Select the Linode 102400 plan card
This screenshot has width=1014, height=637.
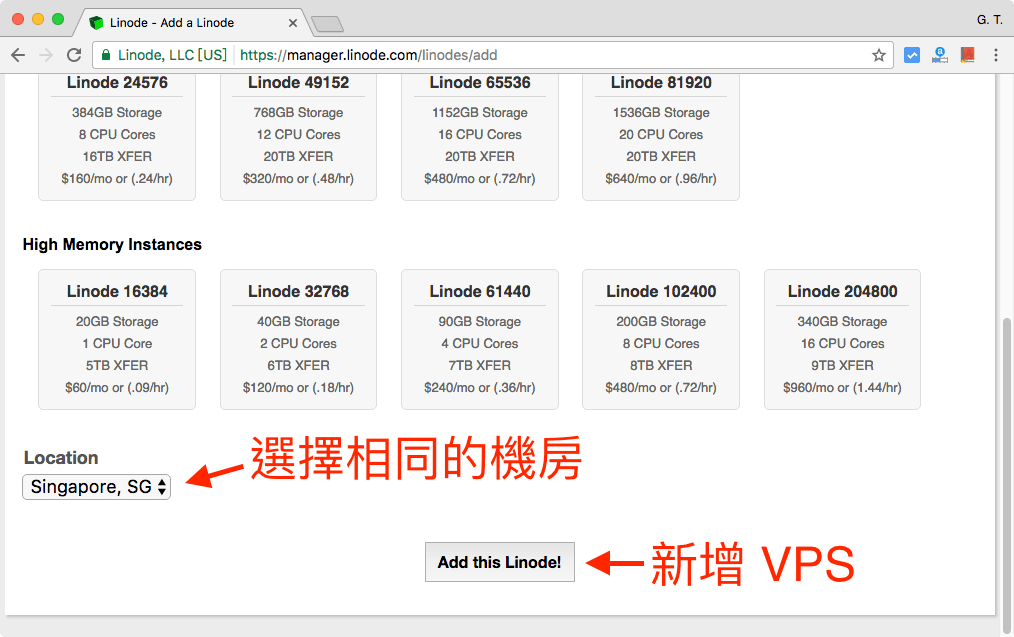660,338
